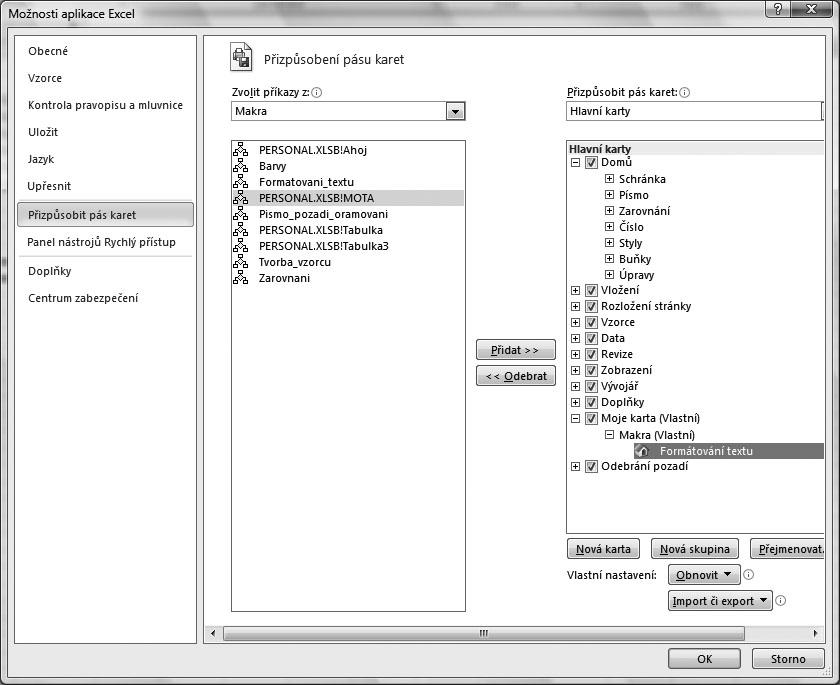Image resolution: width=840 pixels, height=685 pixels.
Task: Open the Makra command source dropdown
Action: [455, 111]
